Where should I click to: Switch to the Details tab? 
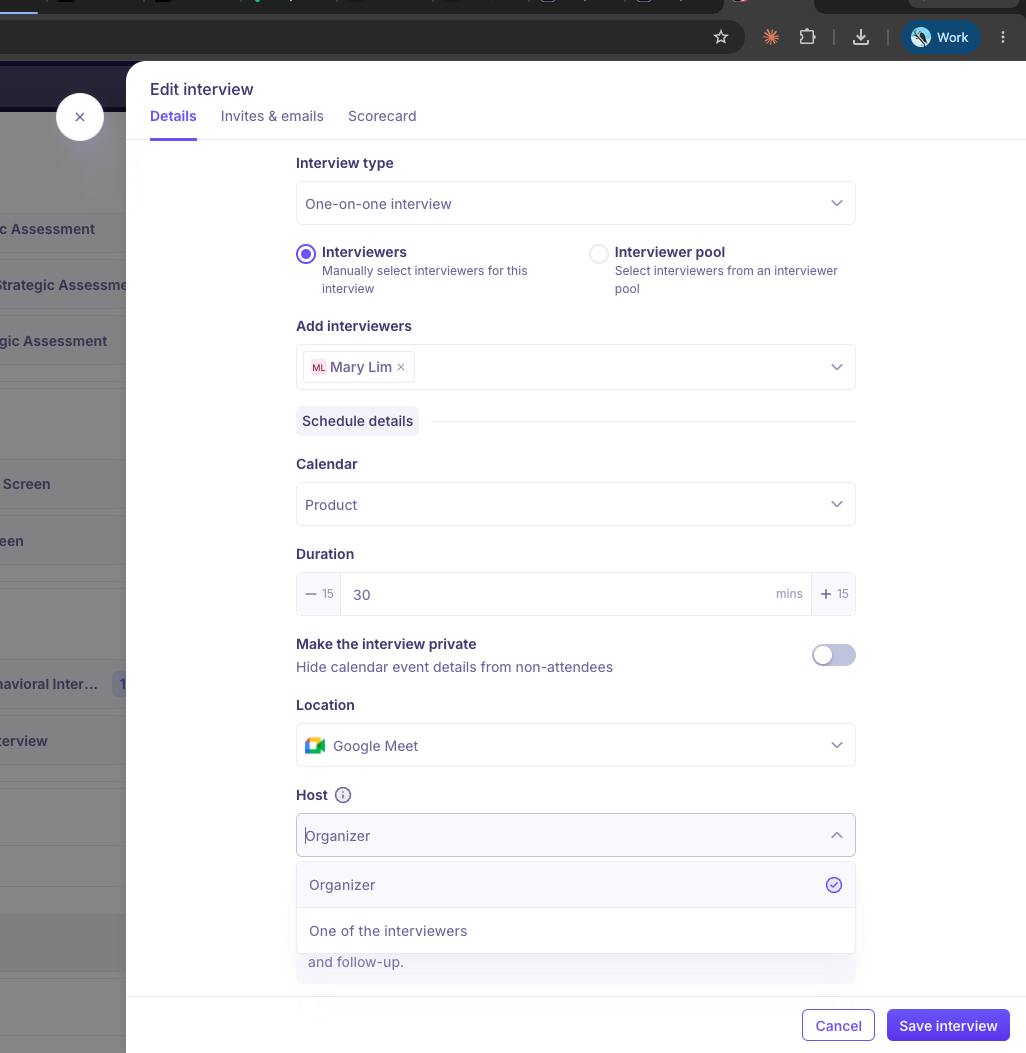pyautogui.click(x=173, y=116)
